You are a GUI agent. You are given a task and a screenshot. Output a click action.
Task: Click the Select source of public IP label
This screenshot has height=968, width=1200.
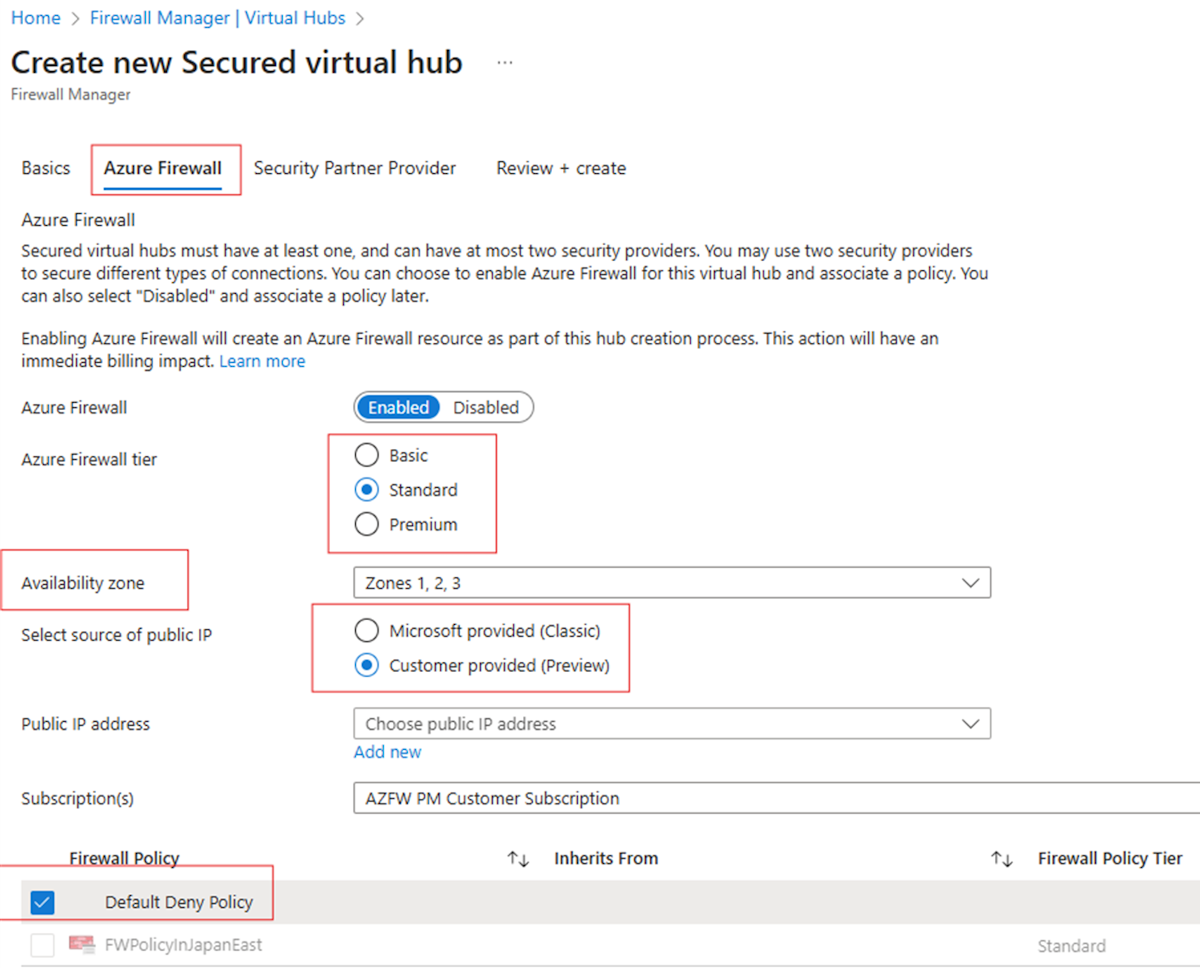[x=116, y=635]
